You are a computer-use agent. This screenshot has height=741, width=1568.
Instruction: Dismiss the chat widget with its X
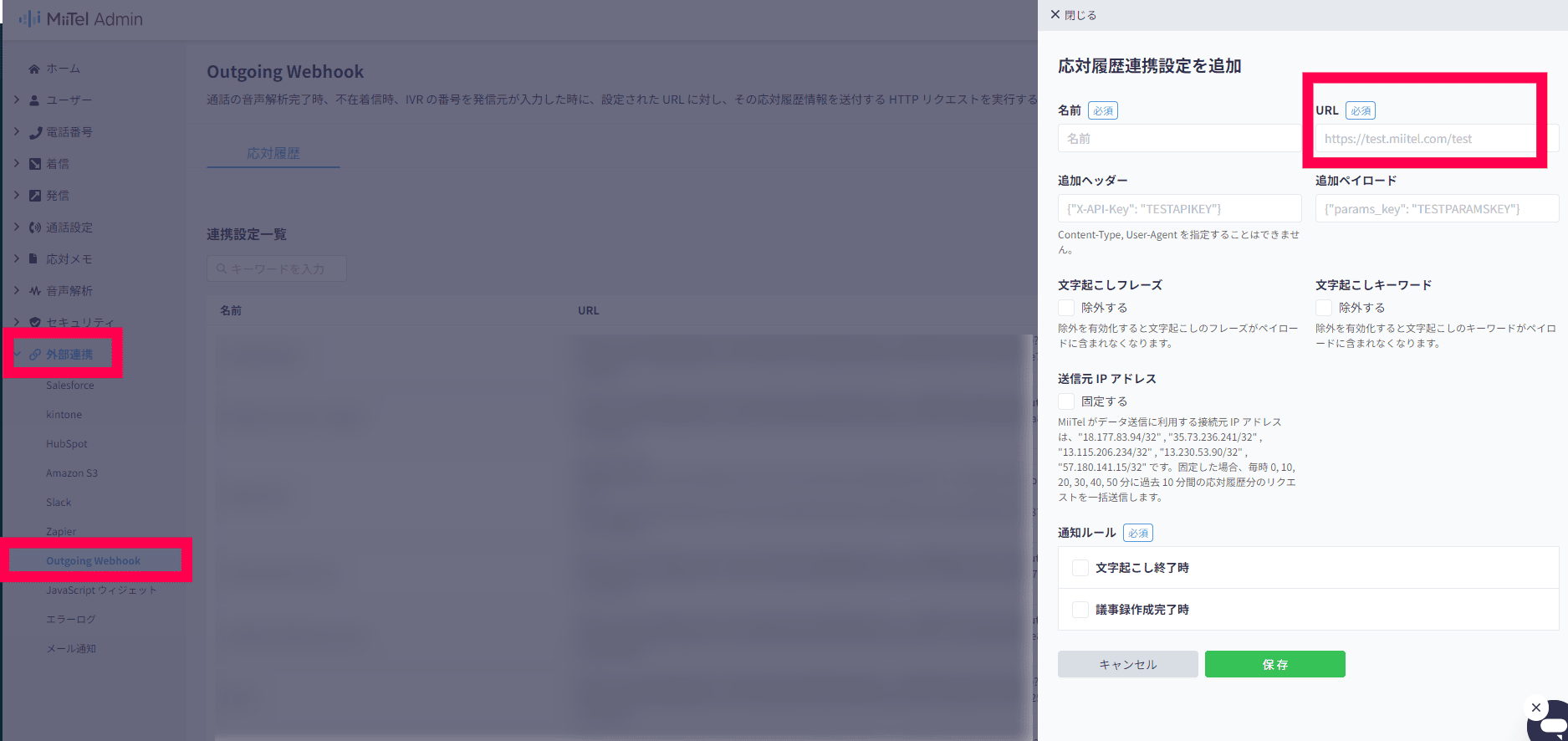click(1536, 708)
